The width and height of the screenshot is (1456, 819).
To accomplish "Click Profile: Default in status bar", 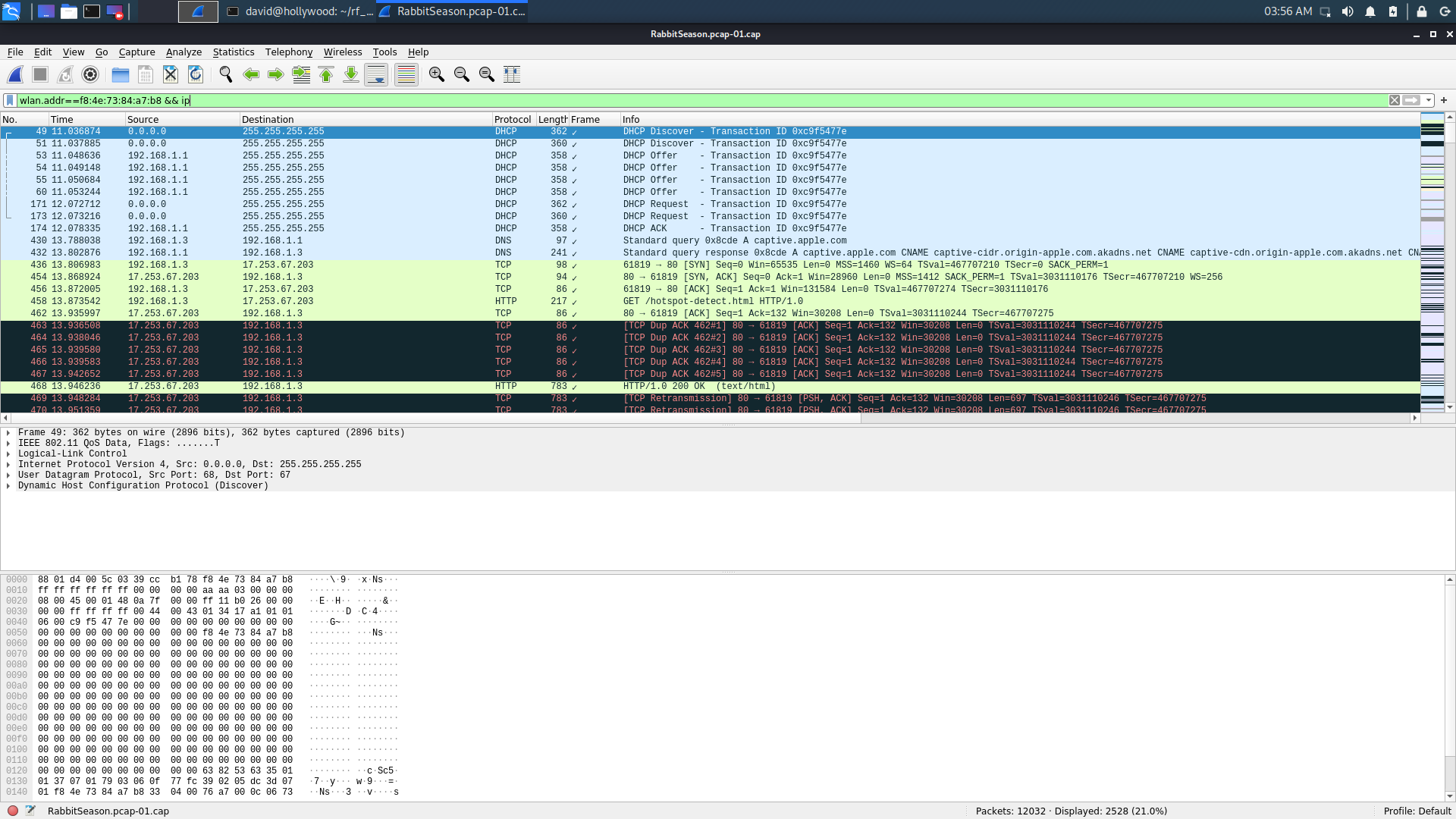I will [1417, 811].
